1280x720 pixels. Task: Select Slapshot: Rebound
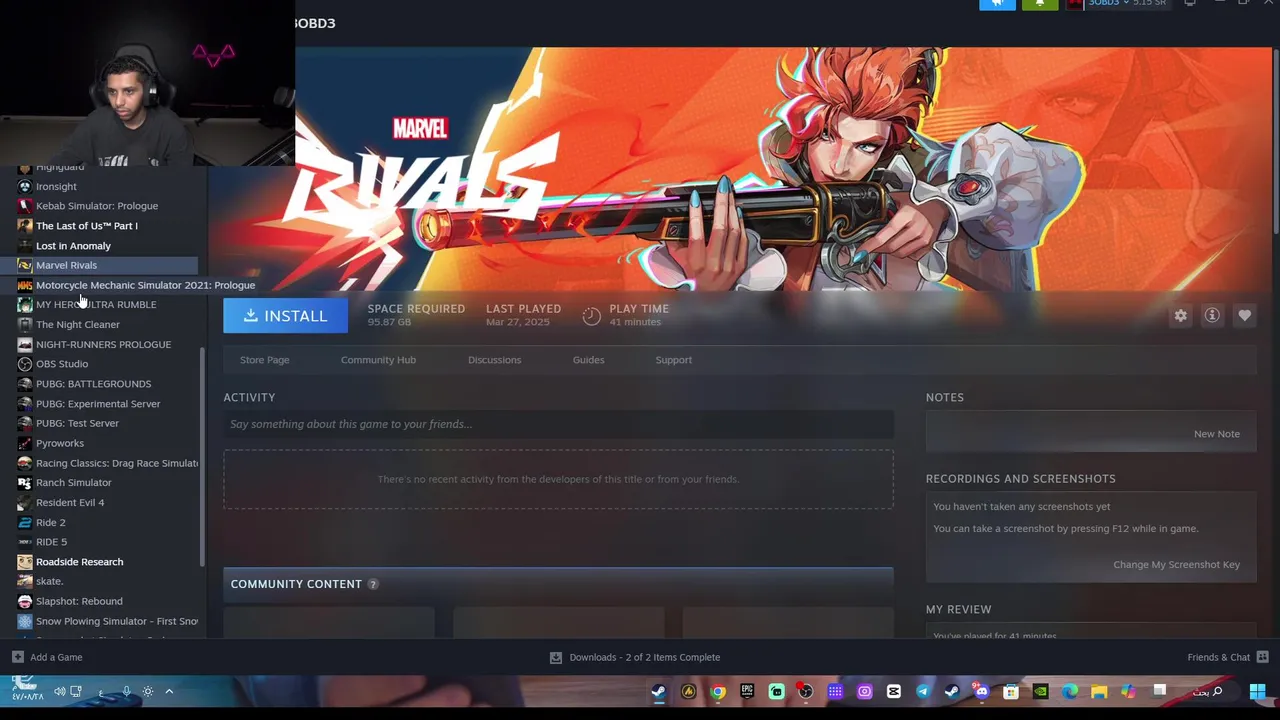(x=79, y=601)
